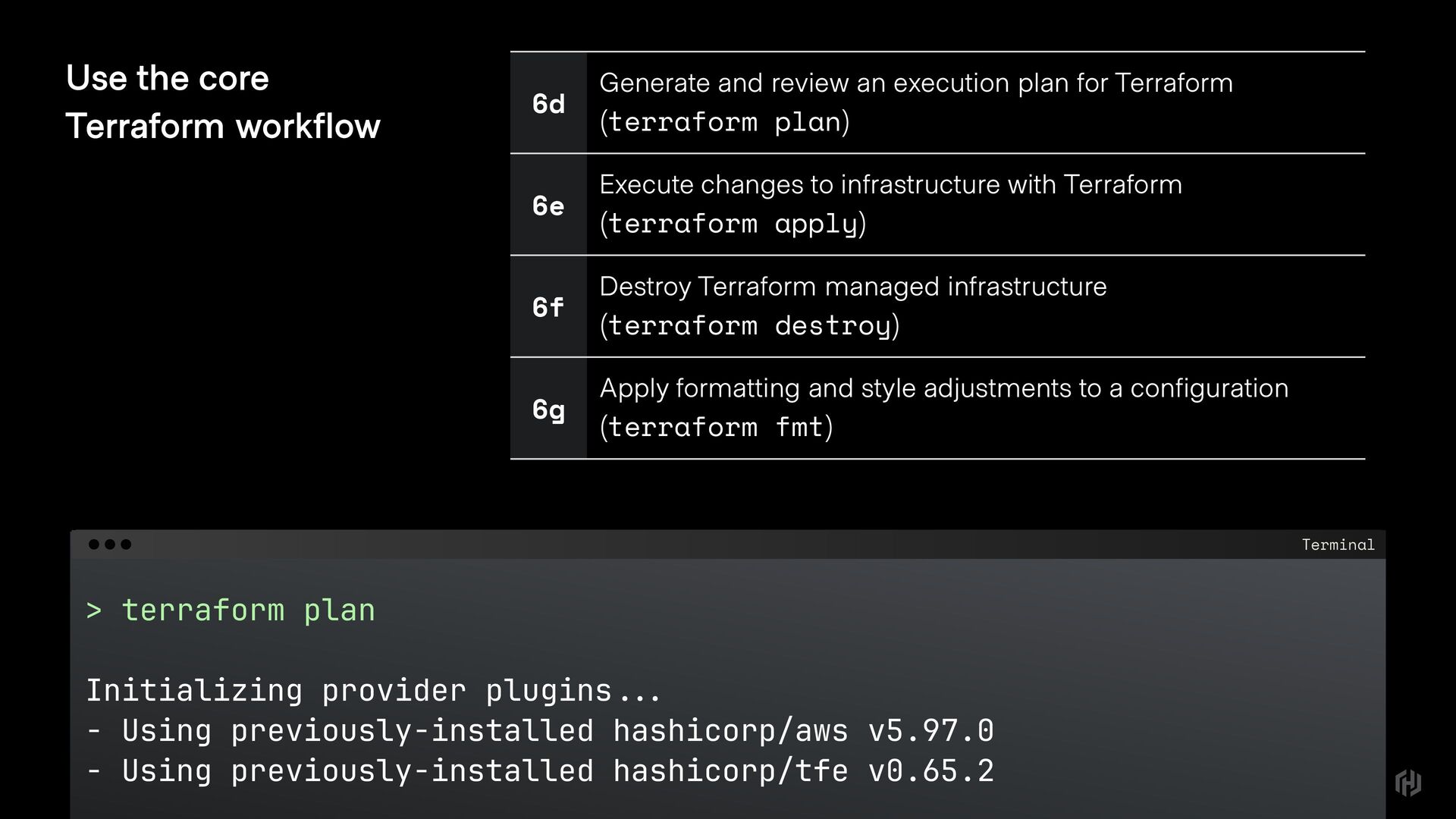Click the hashicorp/tfe v0.65.2 output line
The image size is (1456, 819).
(x=540, y=770)
